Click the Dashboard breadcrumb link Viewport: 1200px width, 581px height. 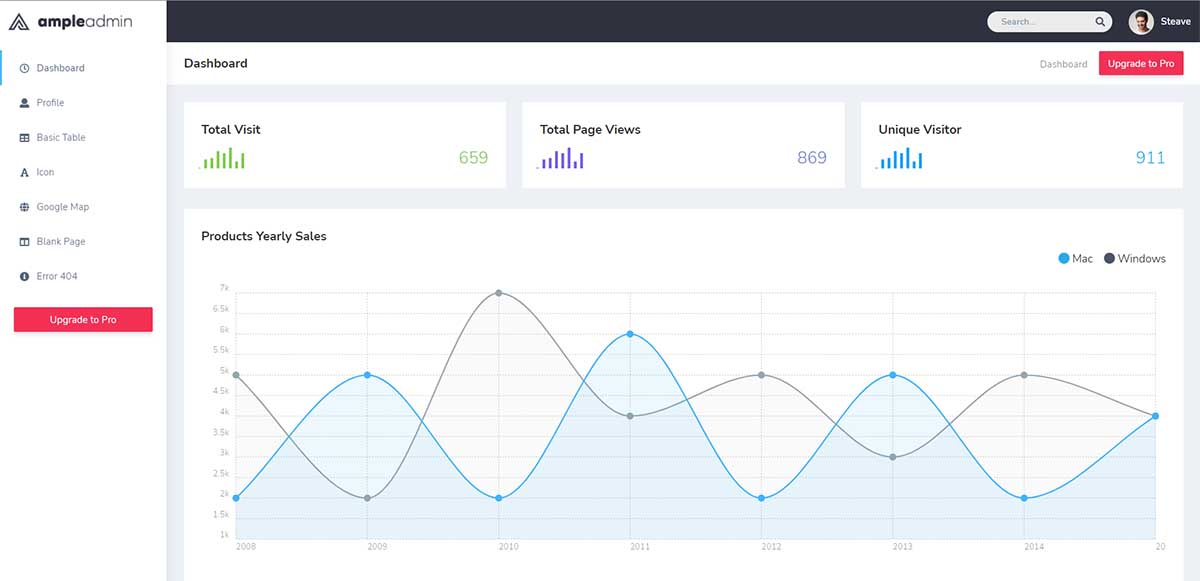point(1063,64)
